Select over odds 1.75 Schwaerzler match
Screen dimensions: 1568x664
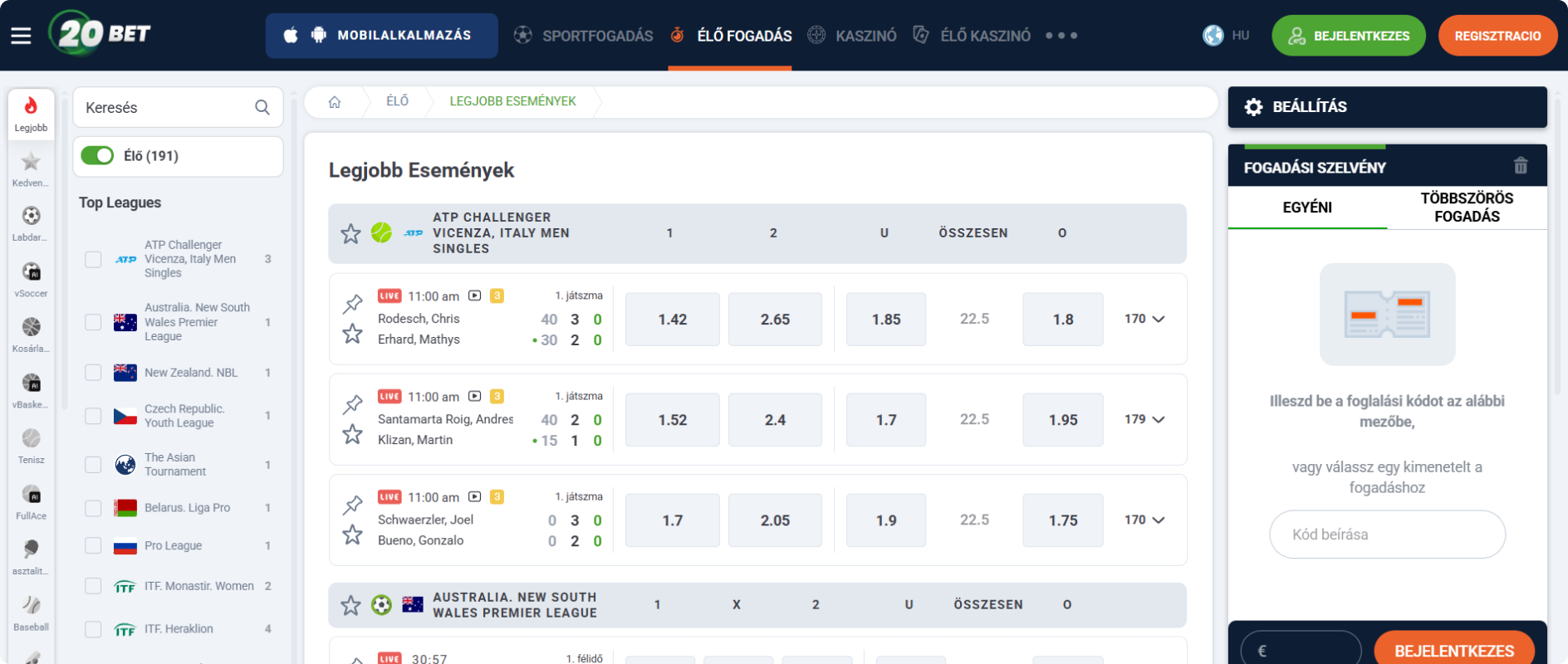tap(1063, 520)
